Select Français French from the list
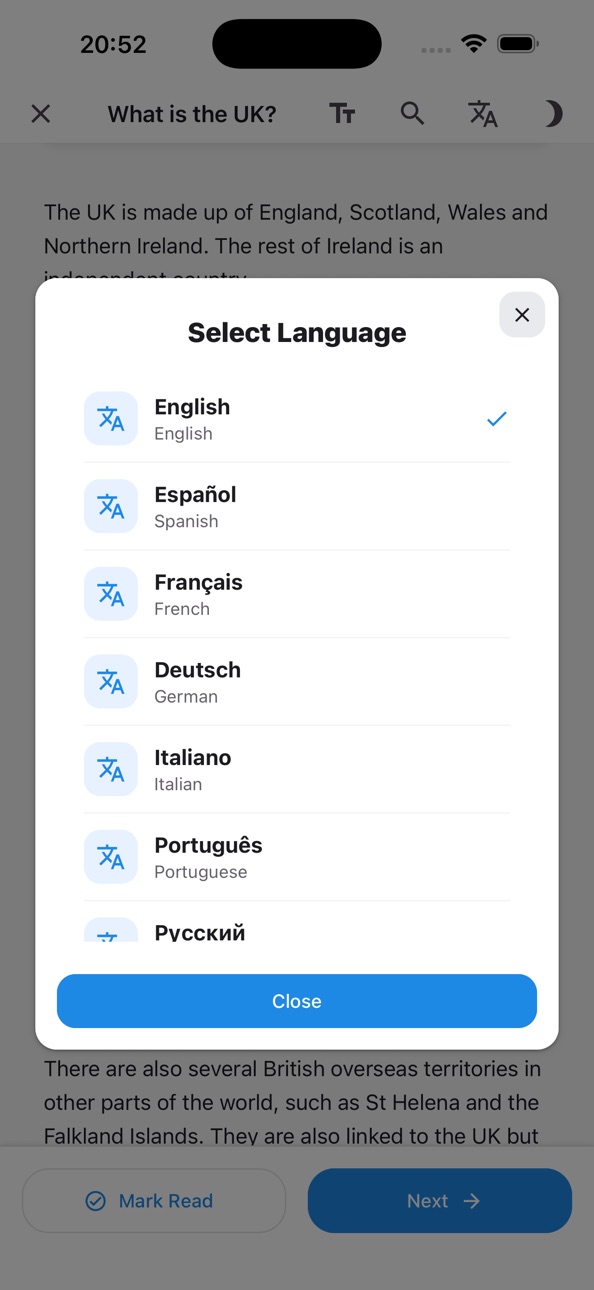This screenshot has width=594, height=1290. (297, 594)
